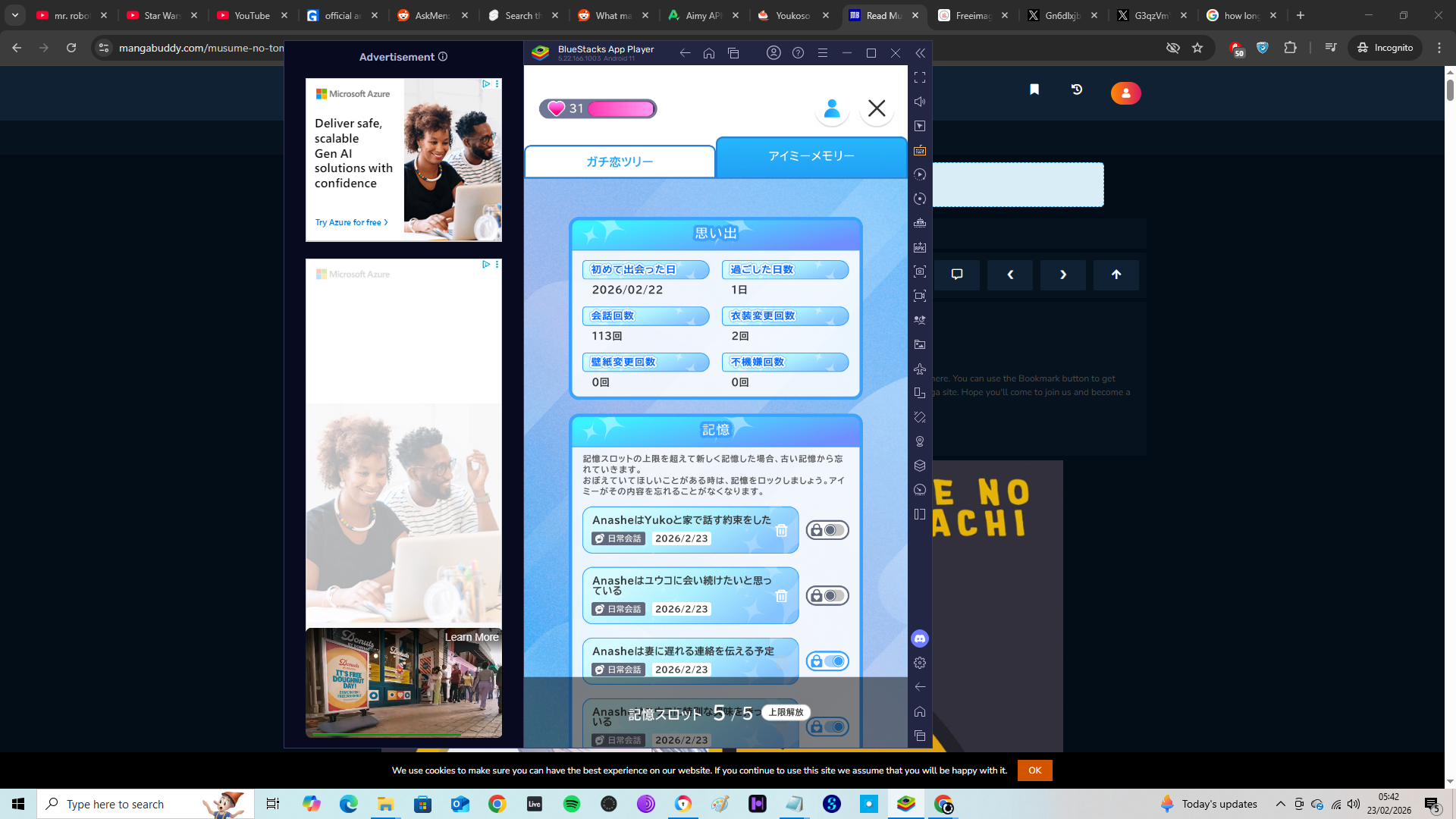
Task: Go to the next chapter arrow on MangaBuddy
Action: click(1063, 275)
